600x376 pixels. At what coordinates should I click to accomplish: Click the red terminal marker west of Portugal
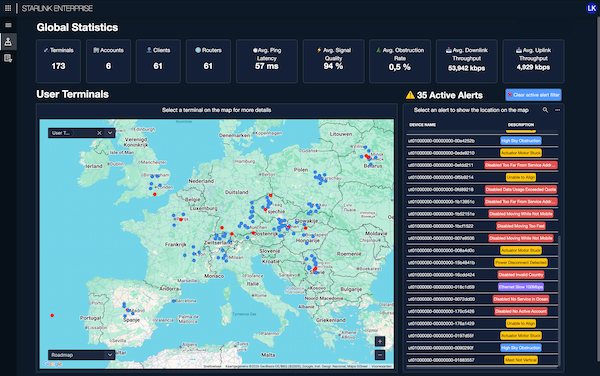pyautogui.click(x=52, y=316)
